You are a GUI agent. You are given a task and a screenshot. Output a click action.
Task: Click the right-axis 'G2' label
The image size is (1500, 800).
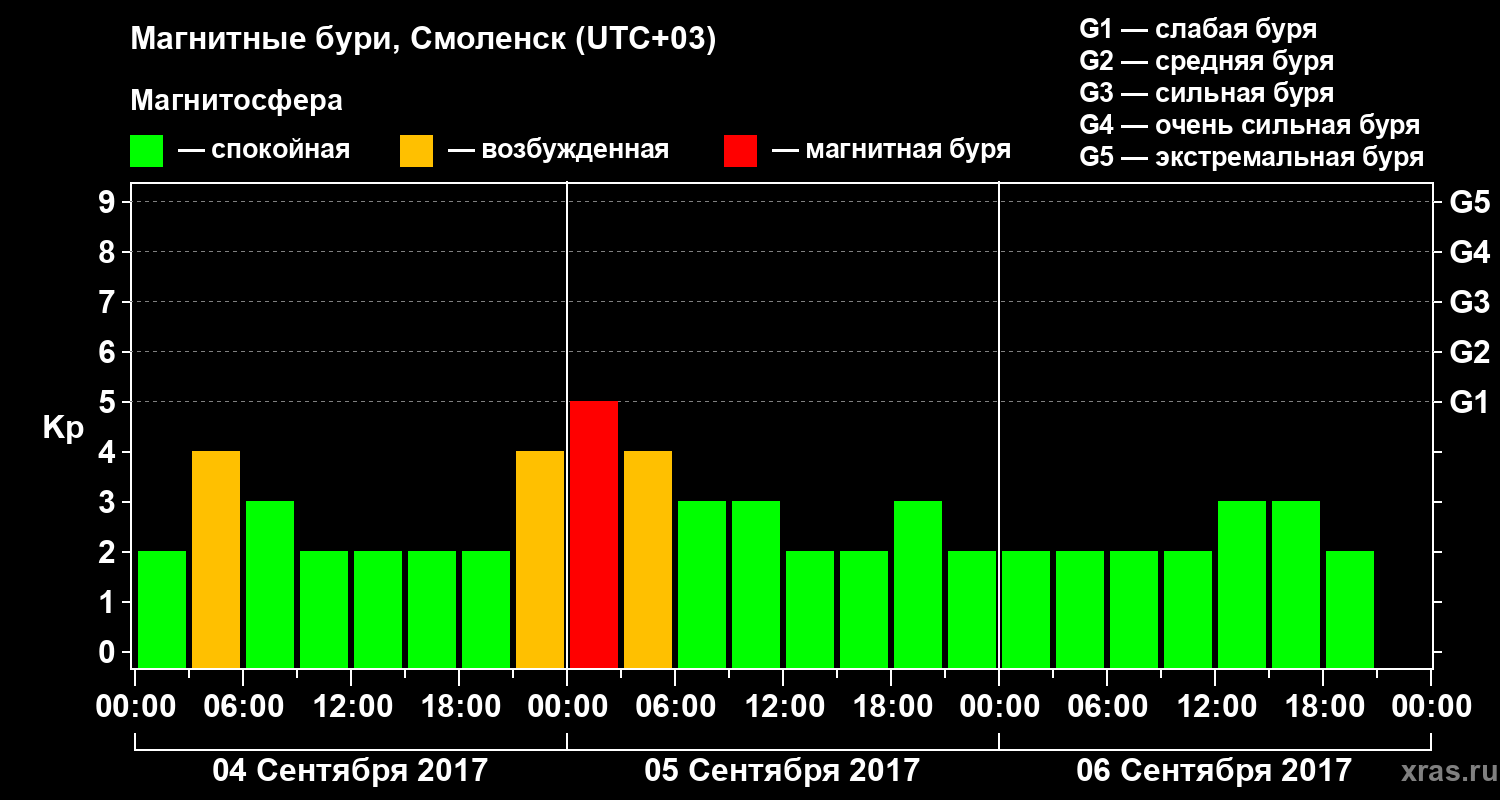[1470, 352]
